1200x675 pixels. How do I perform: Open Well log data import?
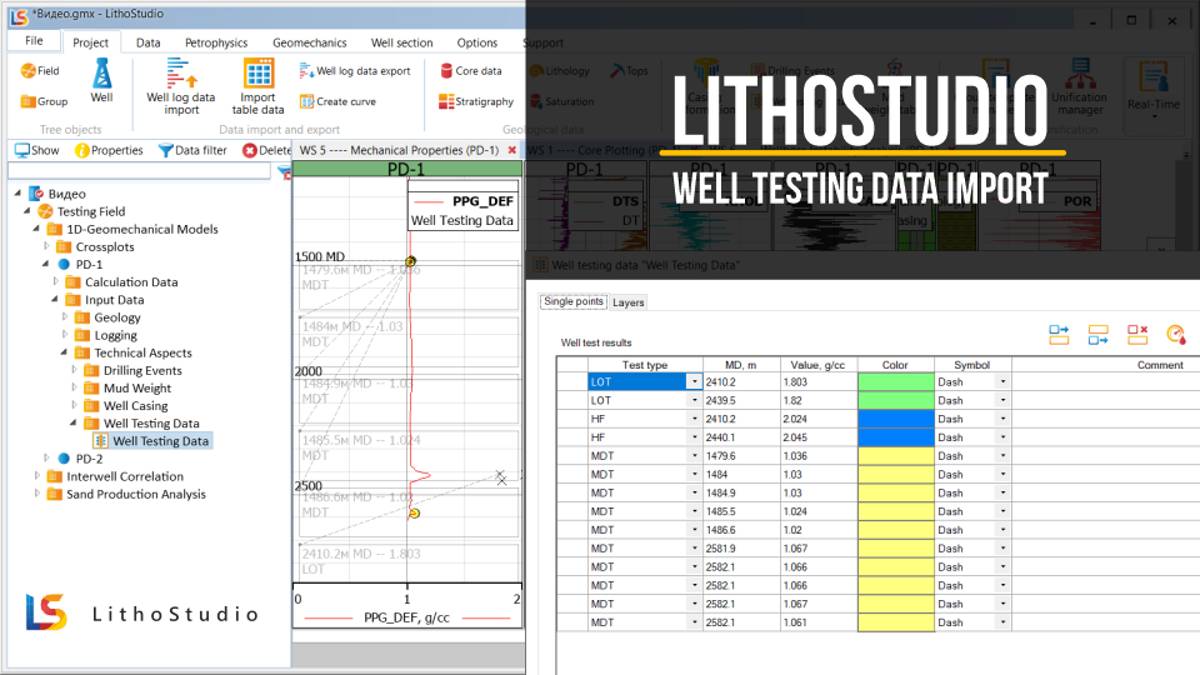pyautogui.click(x=181, y=86)
